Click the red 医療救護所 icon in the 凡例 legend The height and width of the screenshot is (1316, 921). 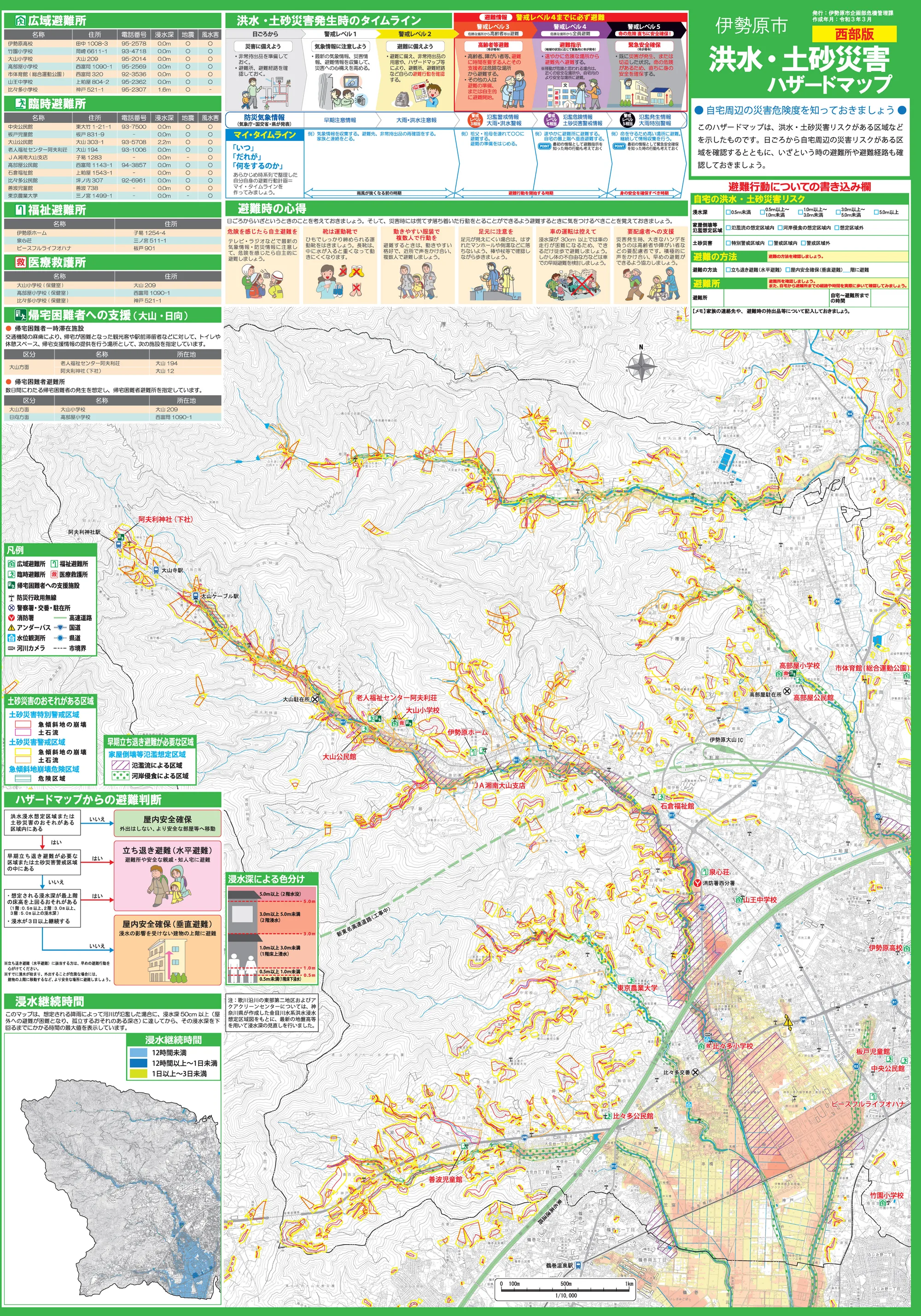(x=54, y=574)
